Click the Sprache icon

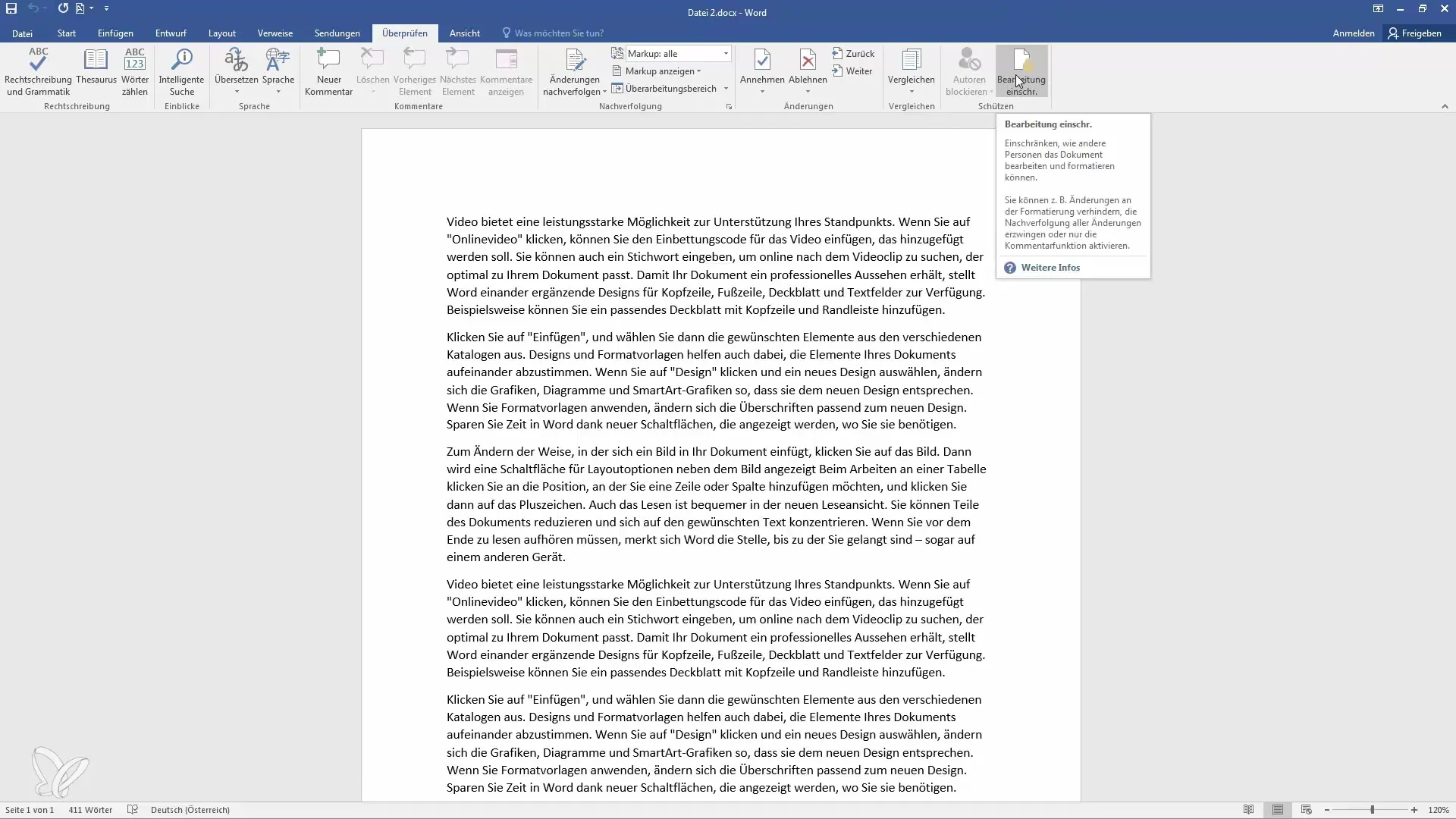[278, 60]
